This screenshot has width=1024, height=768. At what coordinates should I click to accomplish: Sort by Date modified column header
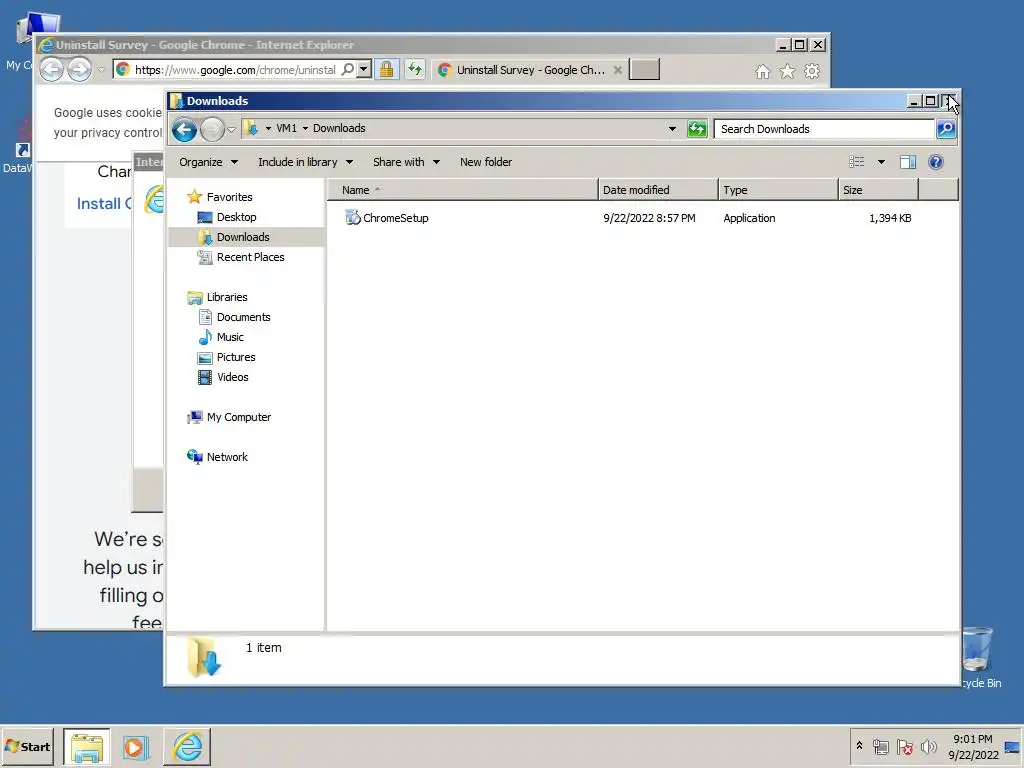click(x=658, y=190)
